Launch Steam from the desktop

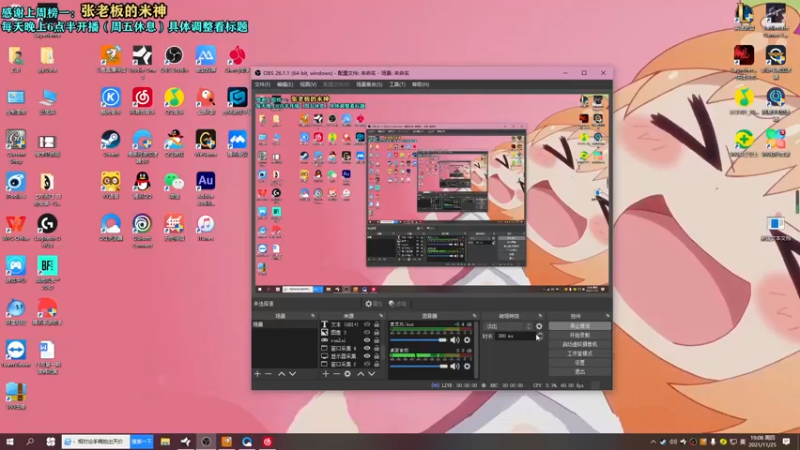tap(111, 143)
